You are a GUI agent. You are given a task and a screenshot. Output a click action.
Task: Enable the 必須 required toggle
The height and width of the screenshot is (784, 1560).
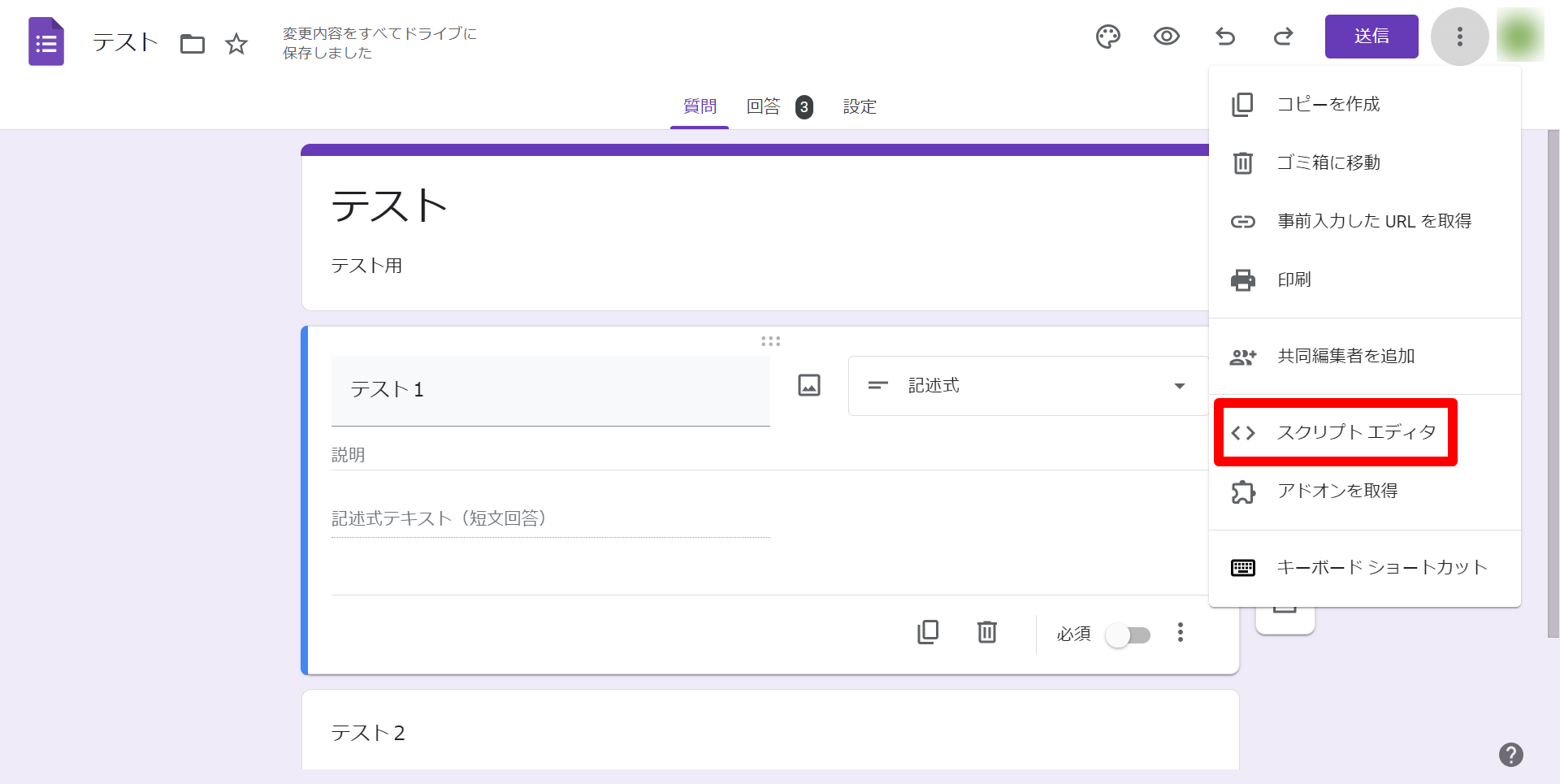pyautogui.click(x=1128, y=635)
